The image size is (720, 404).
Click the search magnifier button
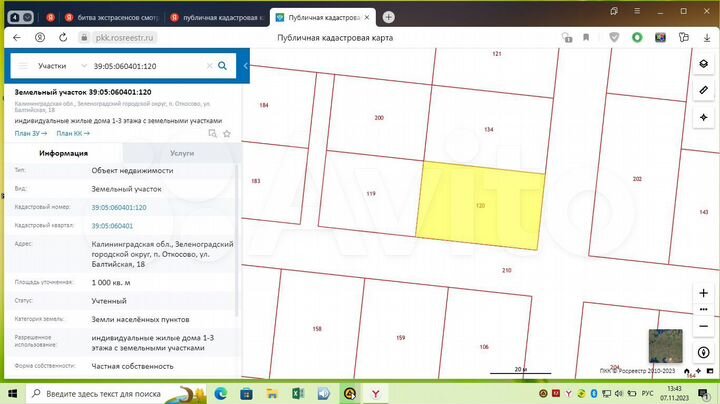[222, 66]
